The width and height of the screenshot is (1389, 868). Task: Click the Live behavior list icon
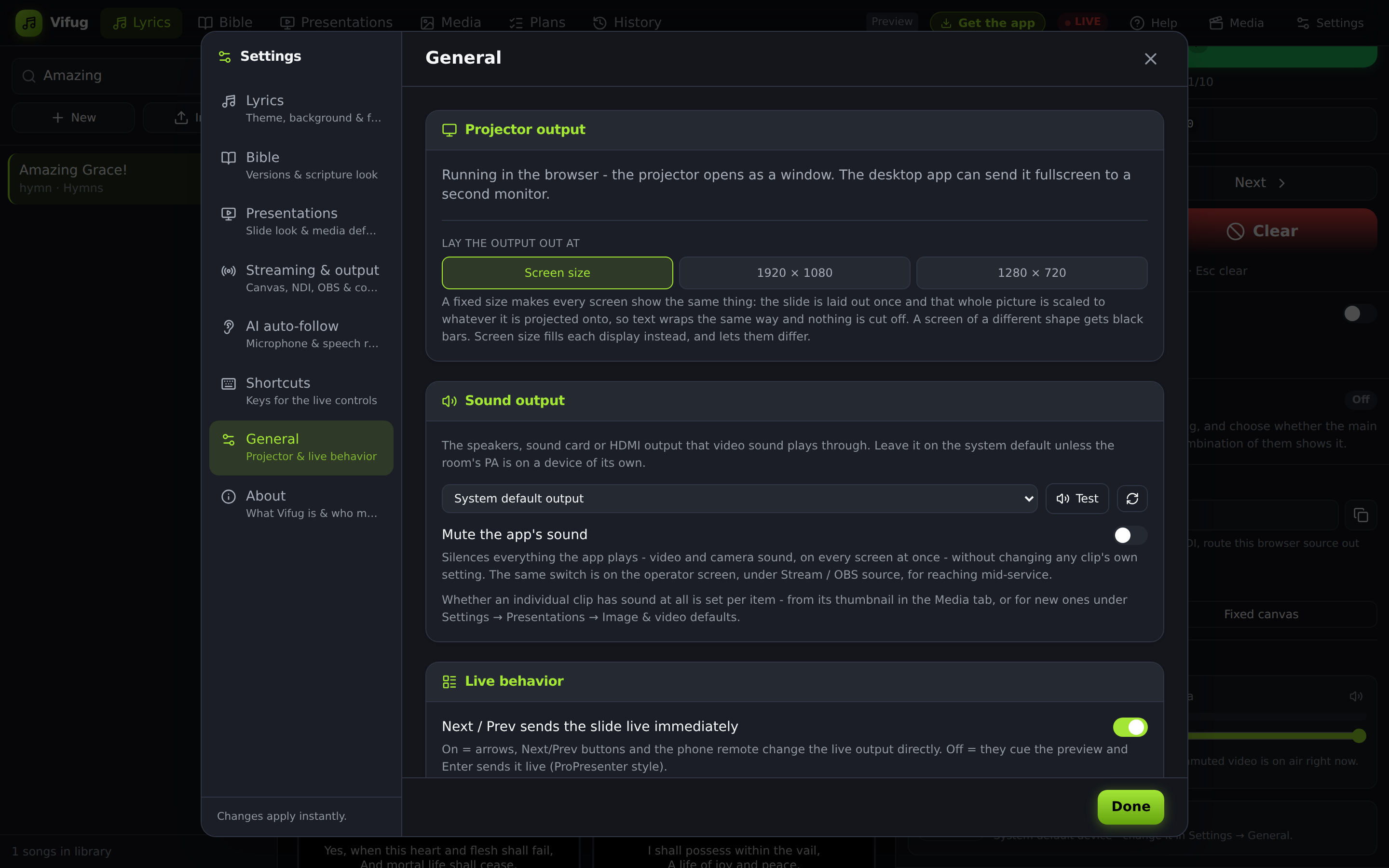pos(449,681)
